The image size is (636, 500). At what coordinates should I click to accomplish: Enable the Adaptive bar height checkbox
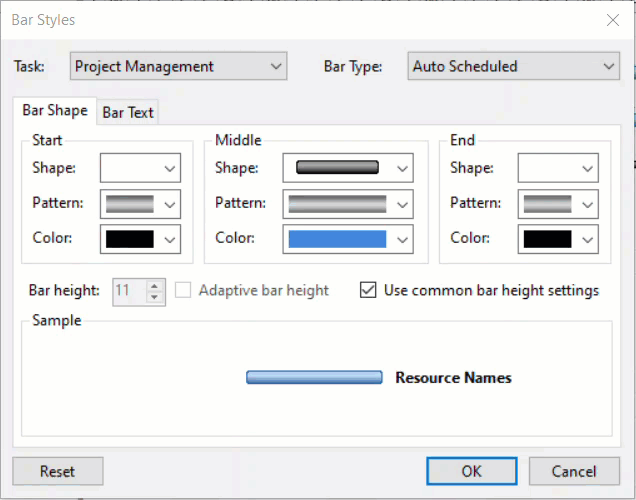click(x=184, y=291)
